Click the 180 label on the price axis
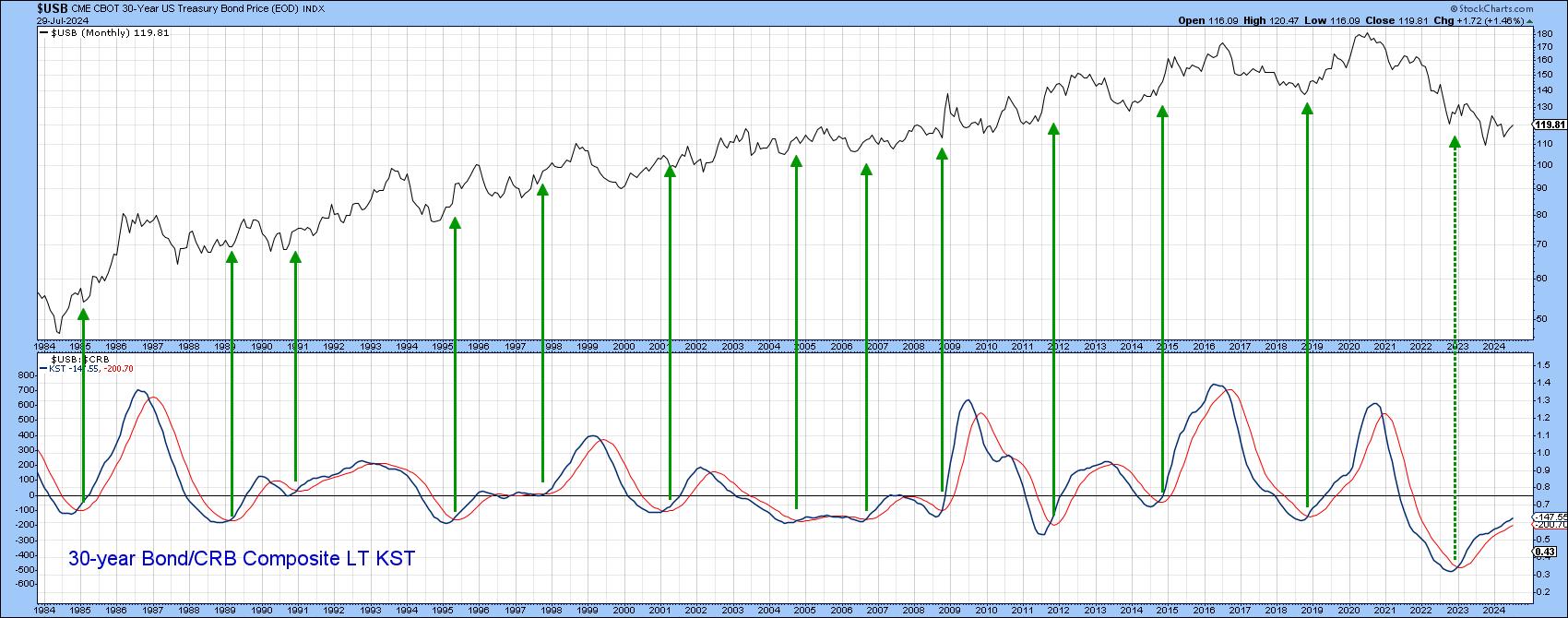This screenshot has height=618, width=1568. [x=1545, y=34]
